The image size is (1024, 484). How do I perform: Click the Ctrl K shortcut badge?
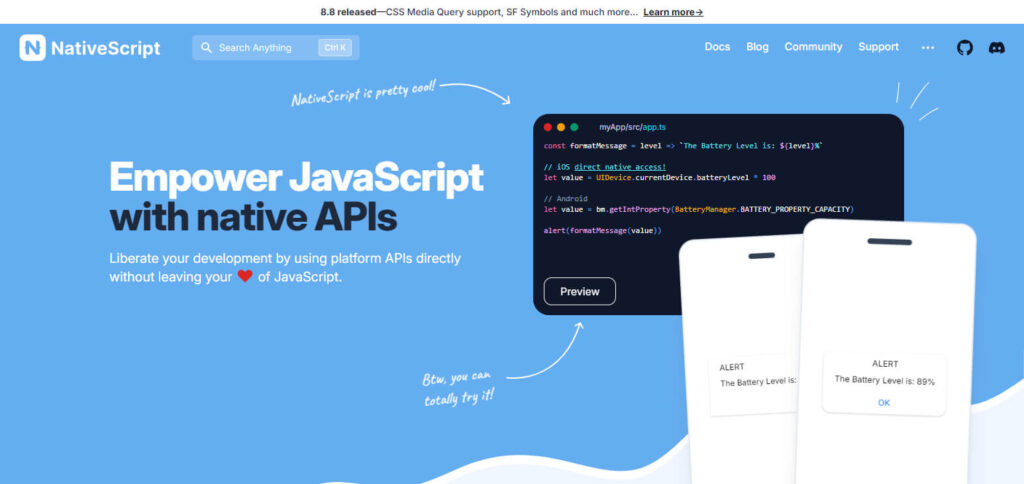pyautogui.click(x=335, y=48)
